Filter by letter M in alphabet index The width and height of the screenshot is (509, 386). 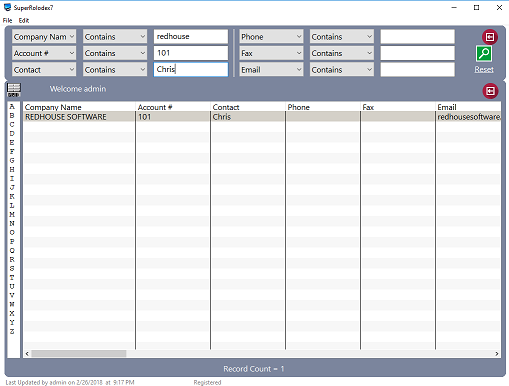coord(12,214)
